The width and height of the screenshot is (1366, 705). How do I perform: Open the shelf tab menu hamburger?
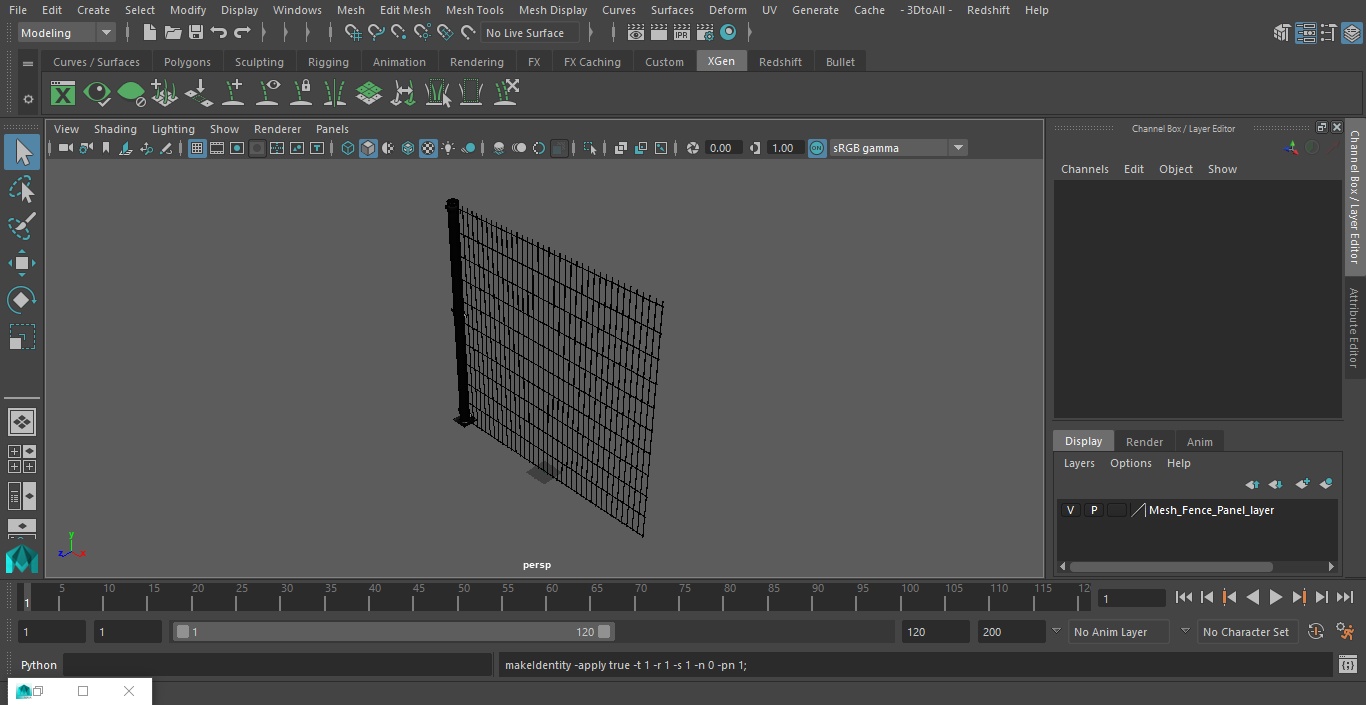tap(28, 63)
